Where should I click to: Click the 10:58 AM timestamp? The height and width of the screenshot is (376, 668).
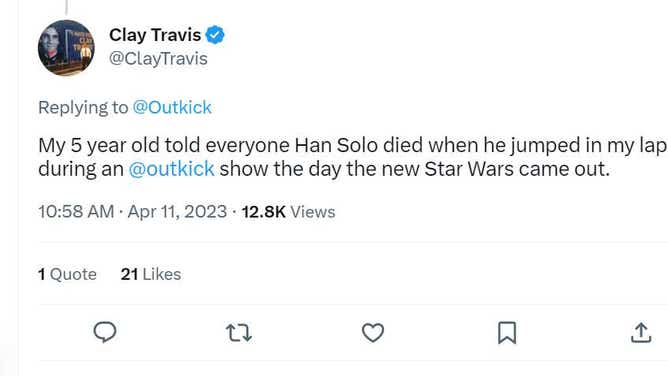pyautogui.click(x=76, y=212)
